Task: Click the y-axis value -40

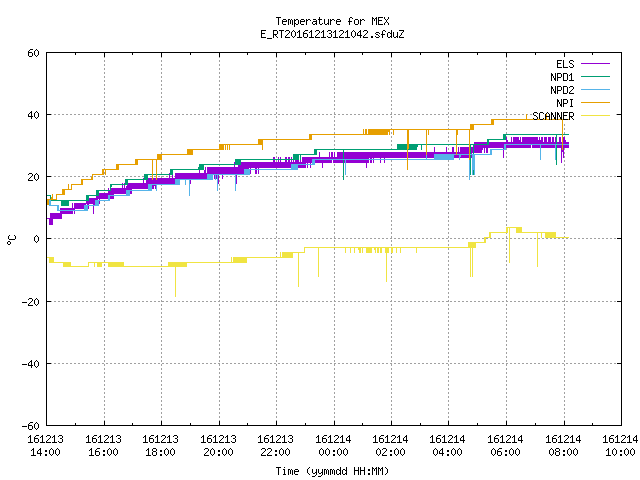Action: pyautogui.click(x=31, y=364)
